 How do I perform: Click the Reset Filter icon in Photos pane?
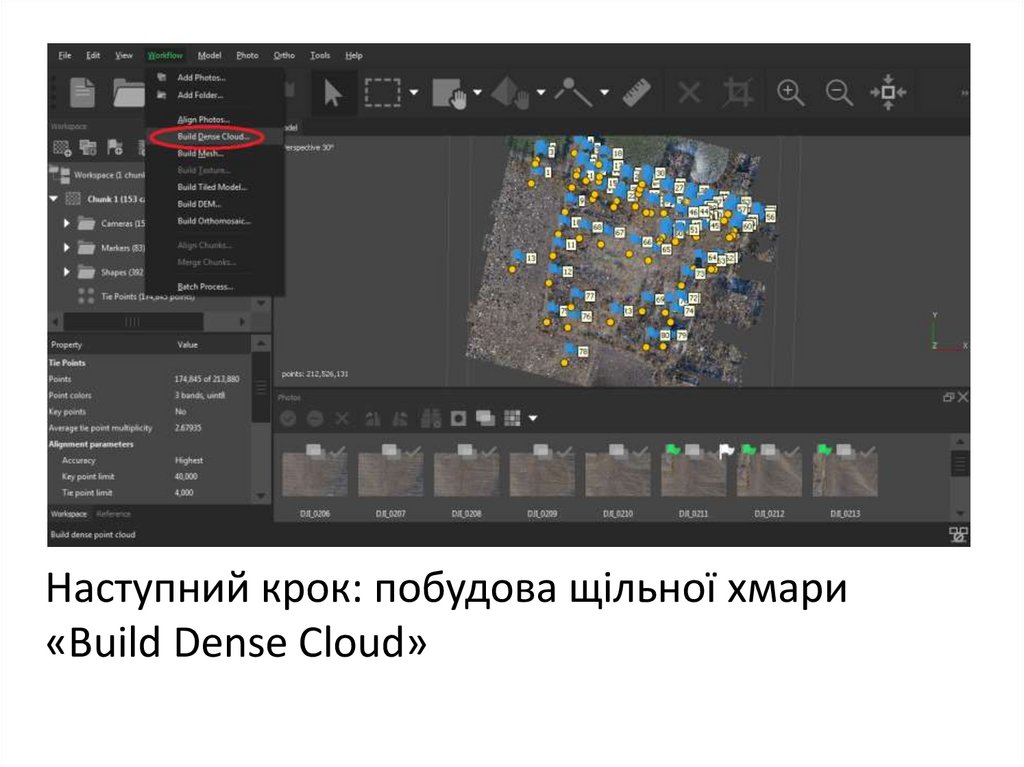430,418
